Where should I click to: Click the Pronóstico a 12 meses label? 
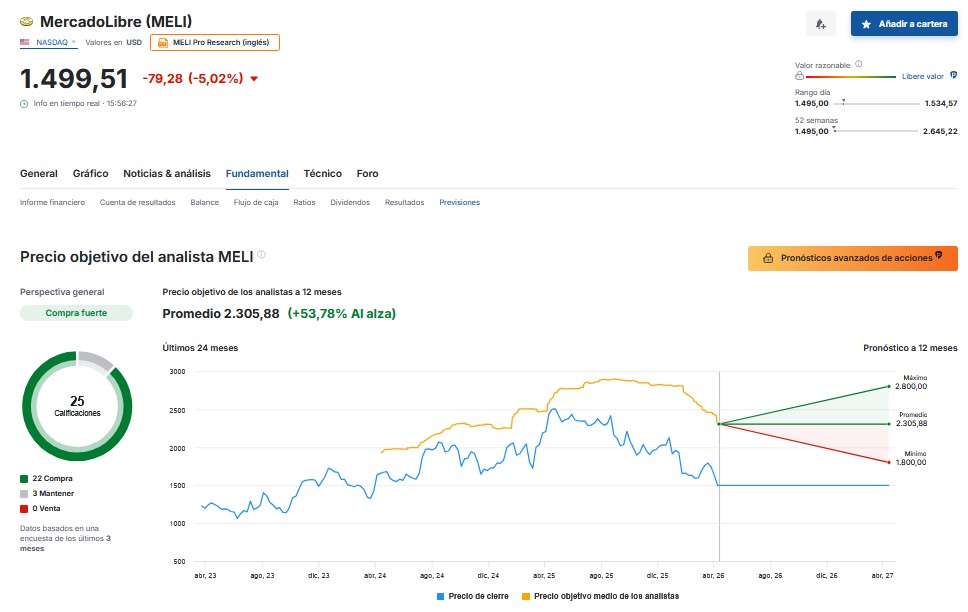[x=910, y=348]
